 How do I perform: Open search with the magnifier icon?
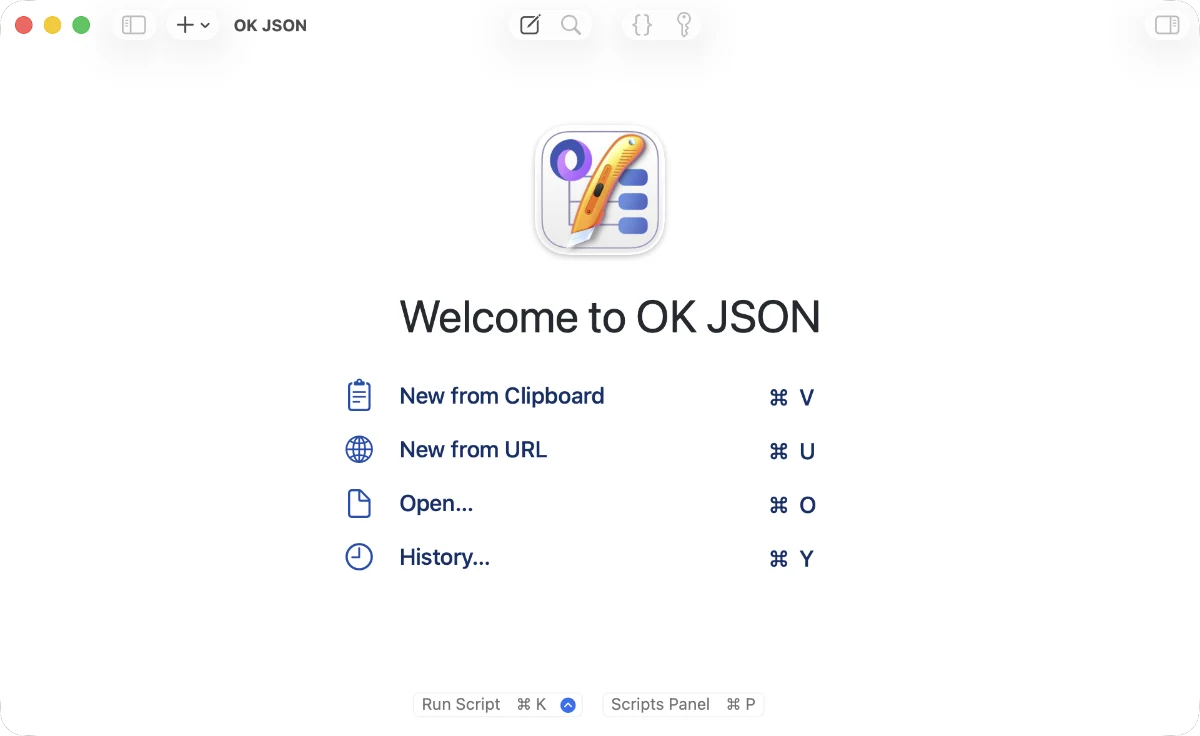pos(571,25)
